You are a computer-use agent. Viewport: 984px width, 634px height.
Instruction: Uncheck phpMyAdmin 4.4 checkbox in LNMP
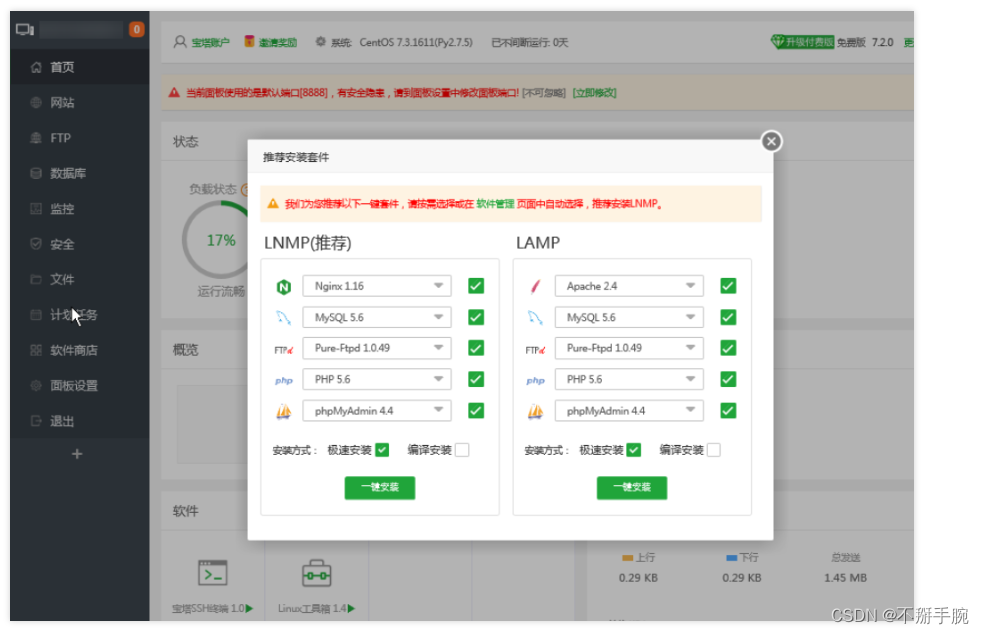coord(476,411)
